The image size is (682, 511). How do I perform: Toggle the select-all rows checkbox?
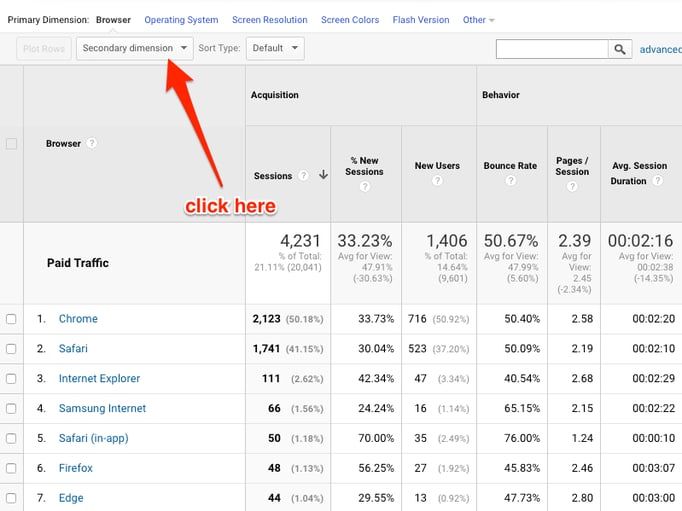click(11, 144)
